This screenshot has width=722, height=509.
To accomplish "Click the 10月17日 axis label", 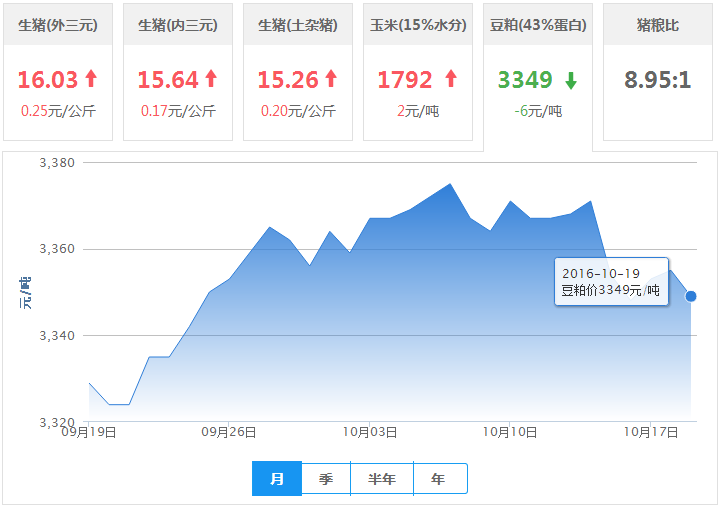I will [651, 432].
